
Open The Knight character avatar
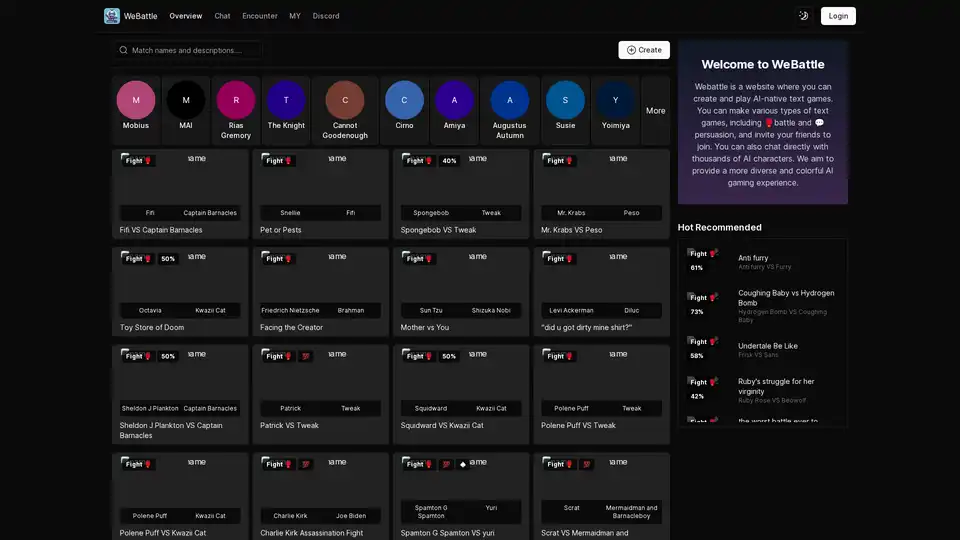(286, 100)
